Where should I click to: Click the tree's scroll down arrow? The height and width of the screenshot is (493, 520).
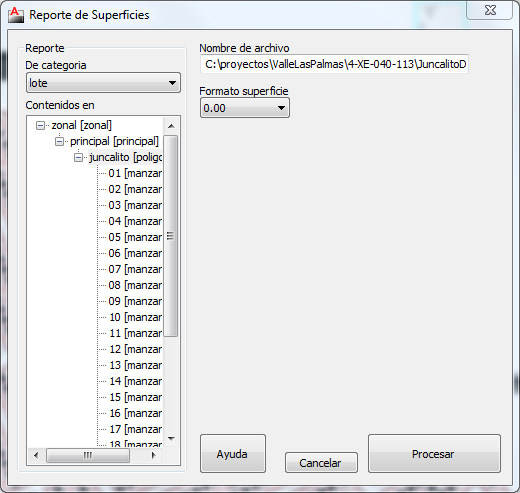coord(171,439)
